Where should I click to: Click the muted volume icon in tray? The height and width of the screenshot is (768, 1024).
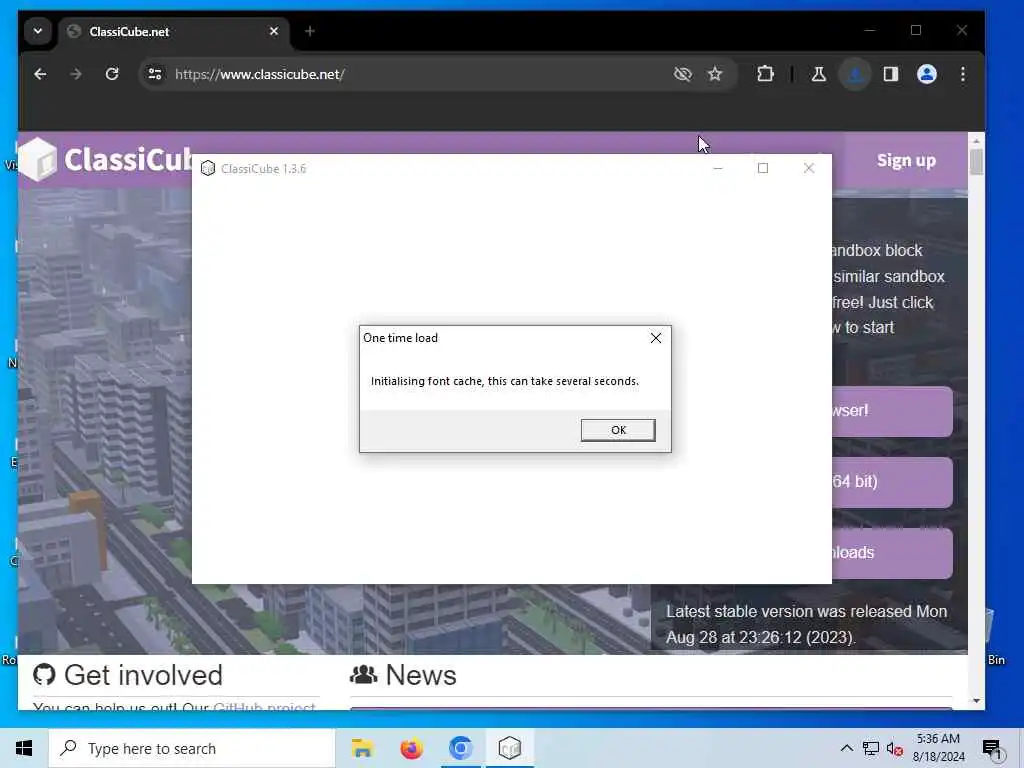[x=895, y=749]
